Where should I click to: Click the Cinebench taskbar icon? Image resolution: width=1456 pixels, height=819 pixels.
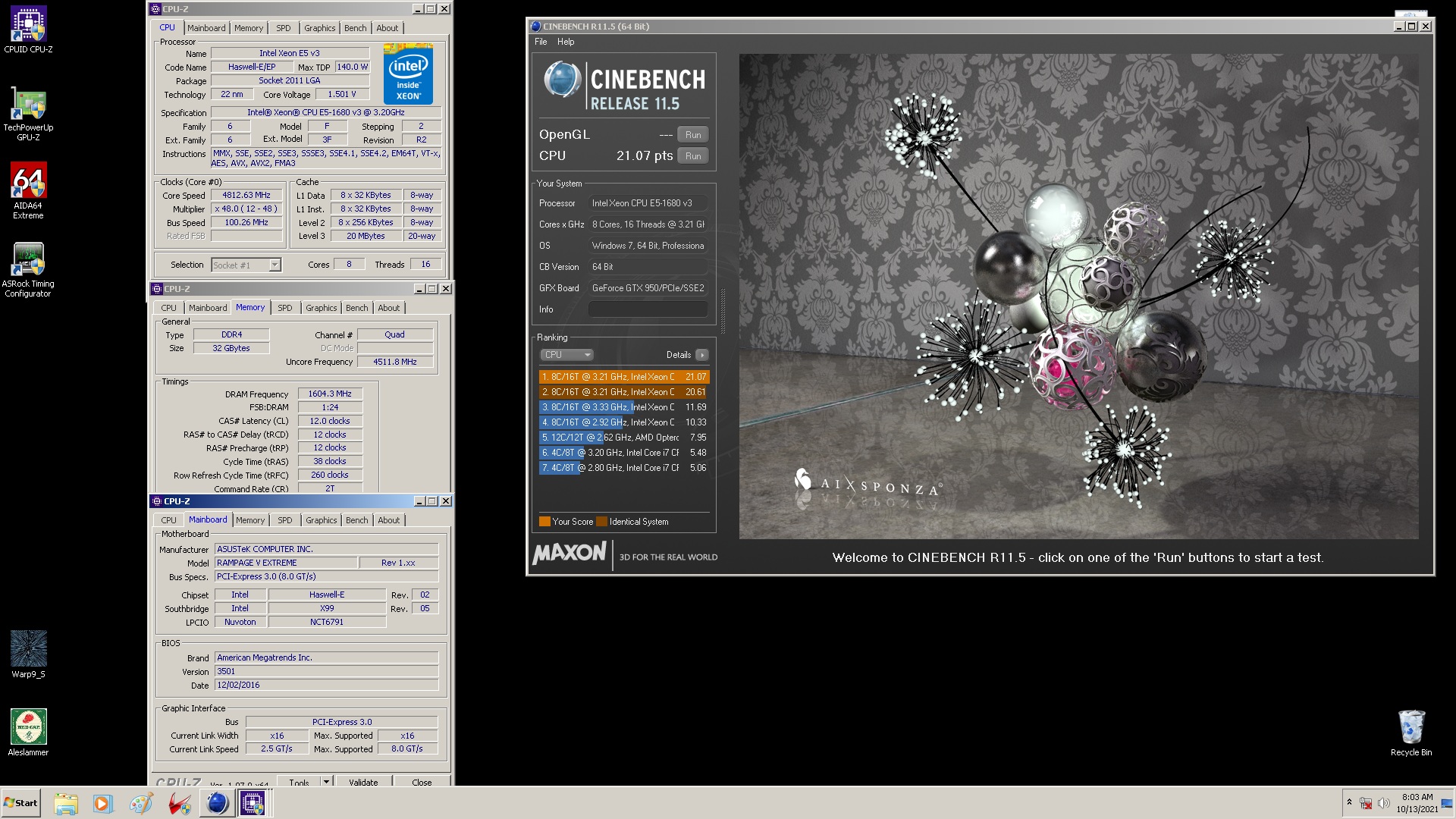pos(217,803)
